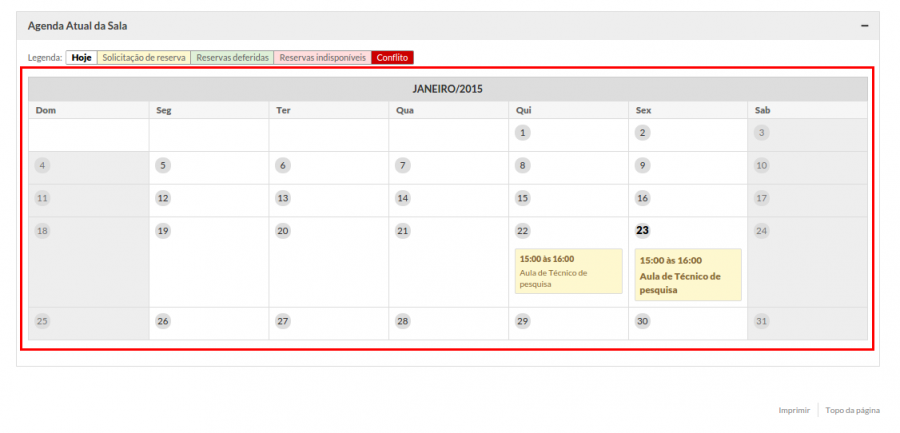Select day 26 in the calendar
This screenshot has width=900, height=433.
pos(163,322)
